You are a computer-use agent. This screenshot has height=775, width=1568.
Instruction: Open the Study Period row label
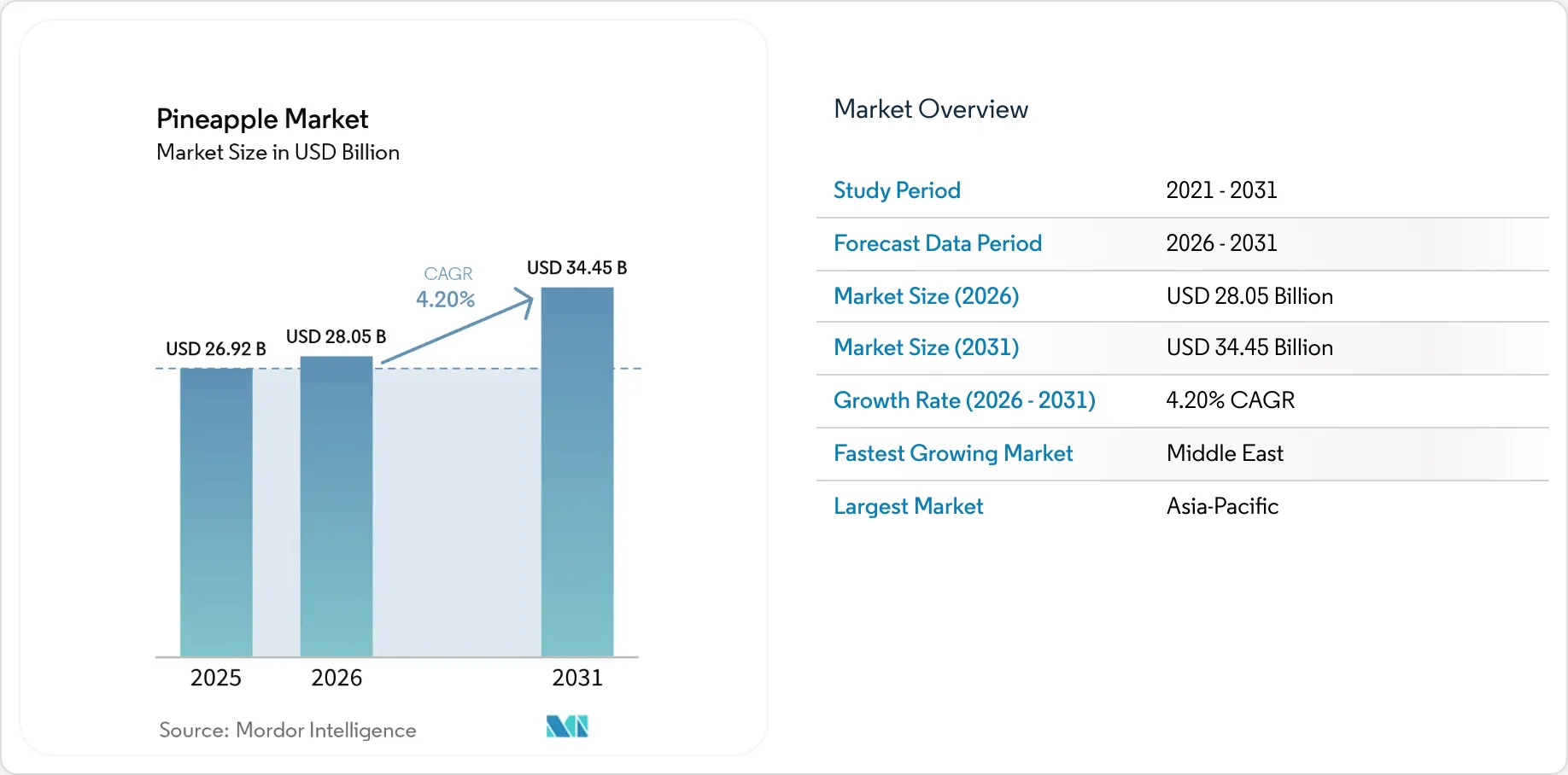click(897, 190)
